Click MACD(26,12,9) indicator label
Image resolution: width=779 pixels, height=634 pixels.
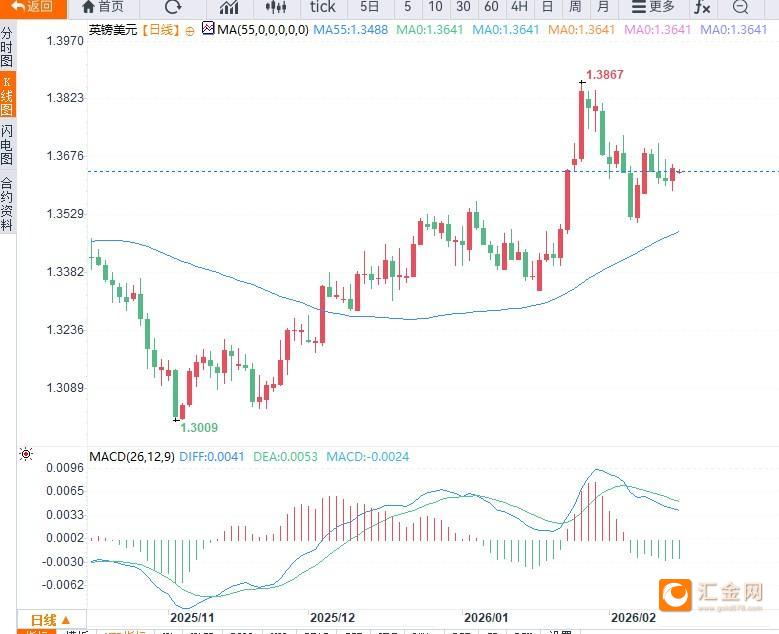click(x=132, y=457)
